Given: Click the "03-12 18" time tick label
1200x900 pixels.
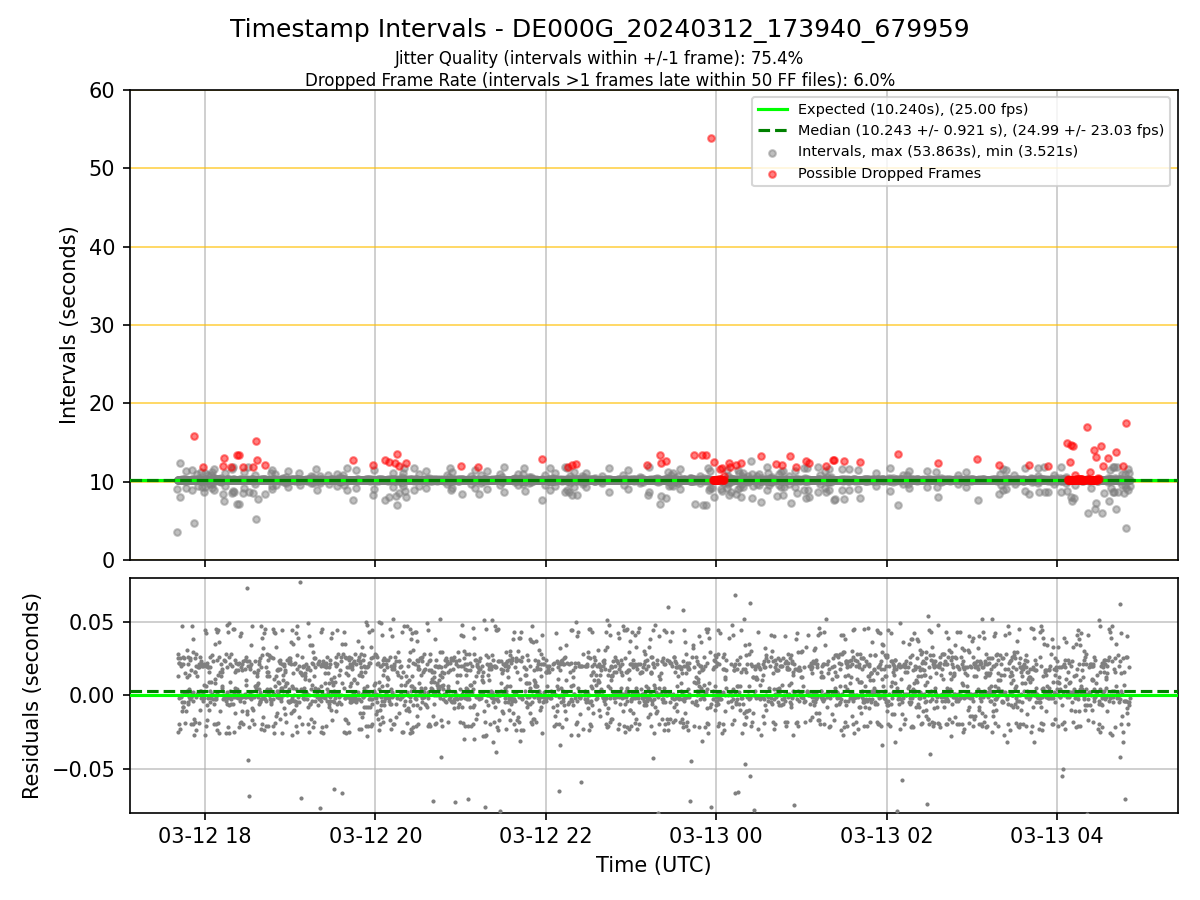Looking at the screenshot, I should [204, 835].
